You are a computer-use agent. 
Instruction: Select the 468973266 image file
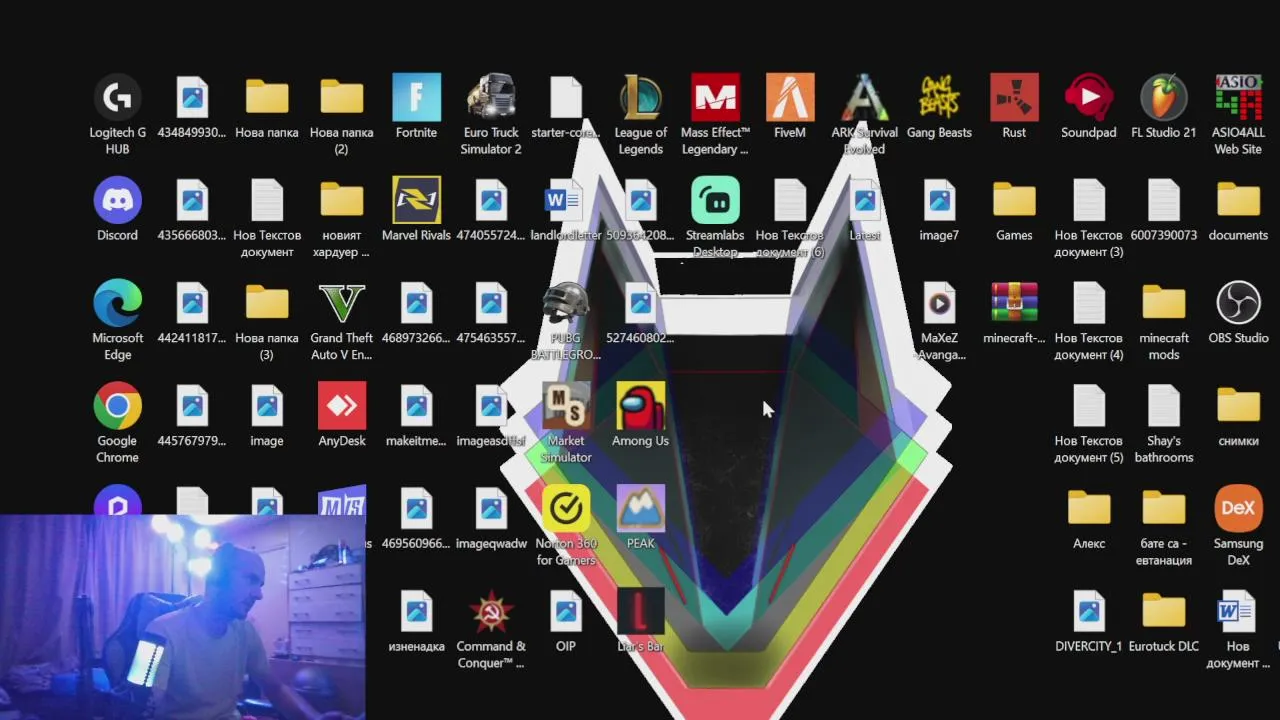pos(416,312)
